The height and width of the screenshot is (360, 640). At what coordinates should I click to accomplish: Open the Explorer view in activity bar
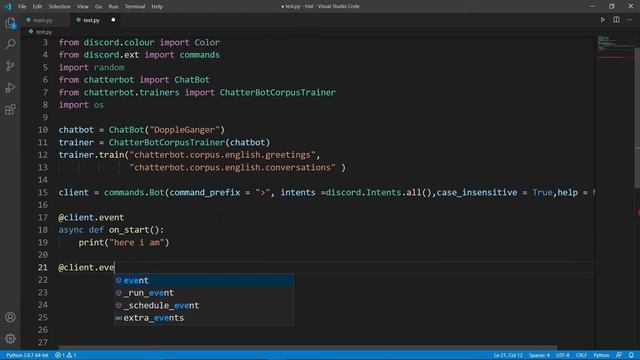point(11,23)
